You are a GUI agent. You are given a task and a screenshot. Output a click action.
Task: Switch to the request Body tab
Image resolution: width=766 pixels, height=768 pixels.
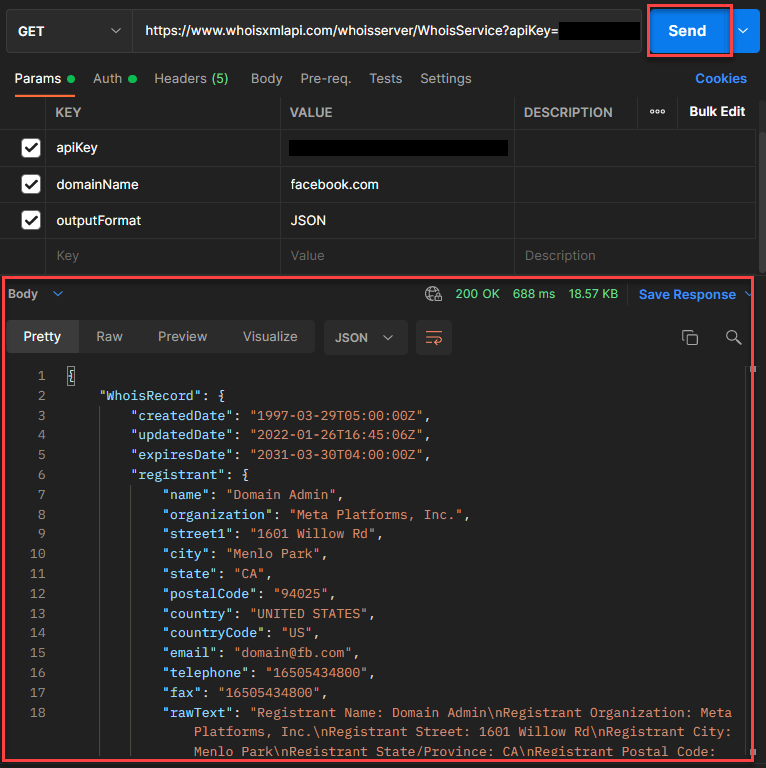coord(266,79)
